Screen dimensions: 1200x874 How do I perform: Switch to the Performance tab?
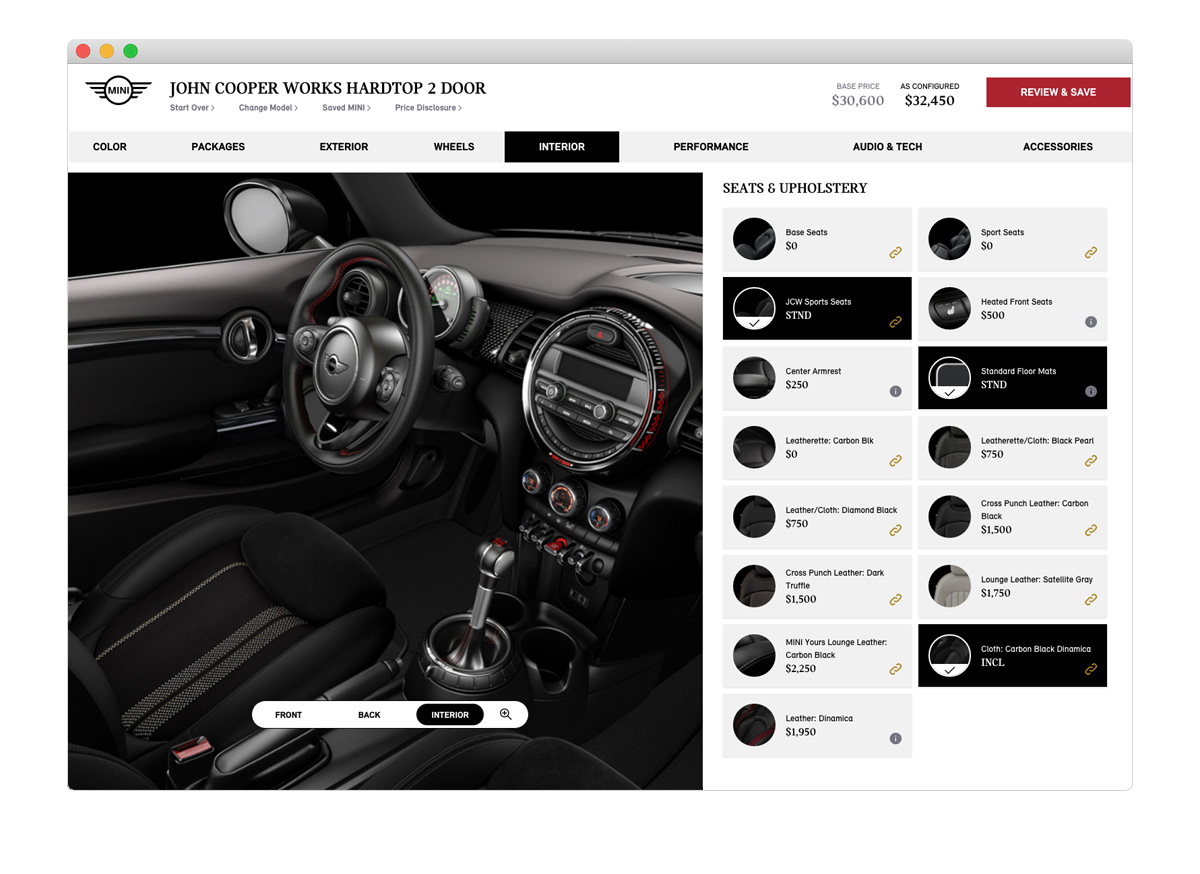pyautogui.click(x=711, y=147)
